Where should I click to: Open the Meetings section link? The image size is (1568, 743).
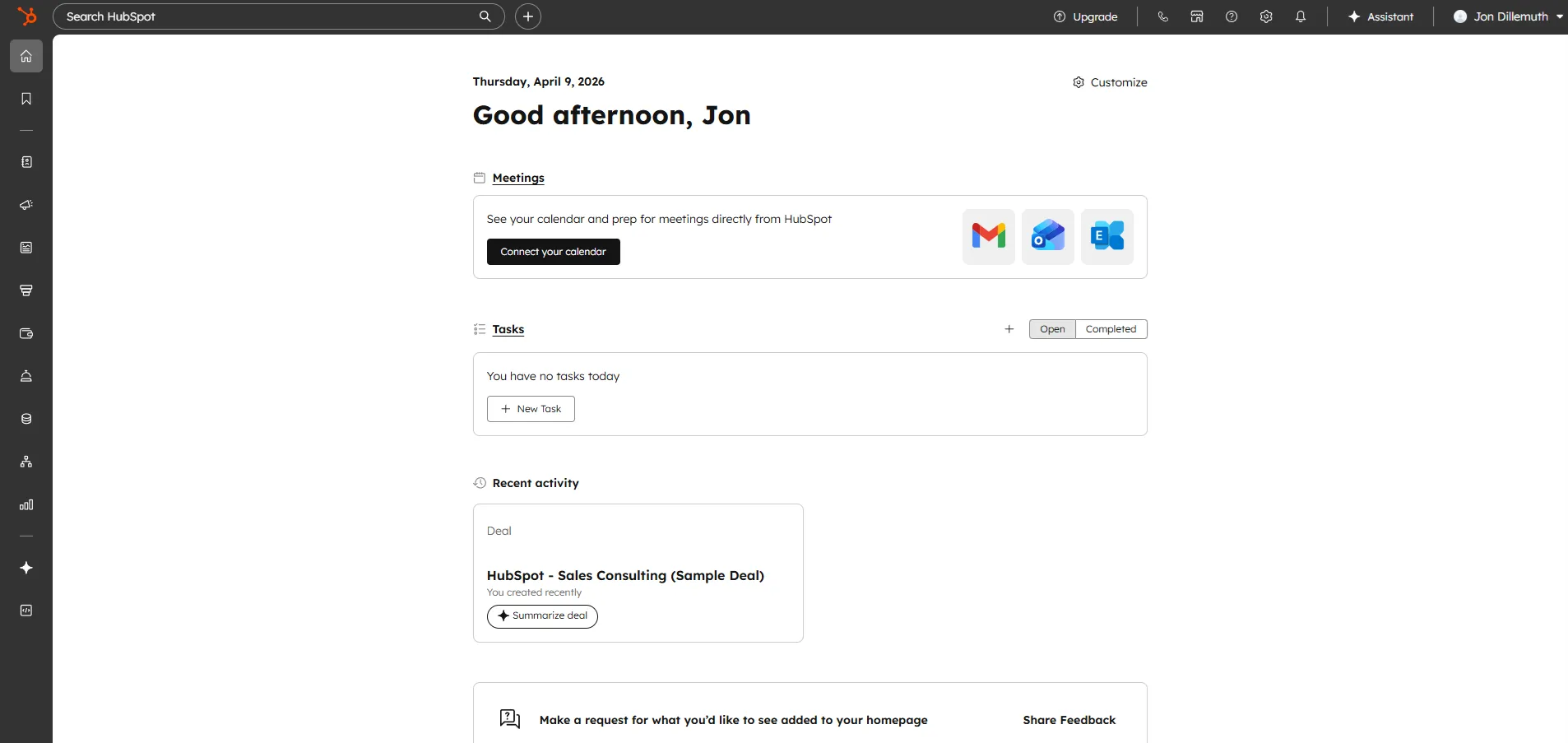pos(517,178)
